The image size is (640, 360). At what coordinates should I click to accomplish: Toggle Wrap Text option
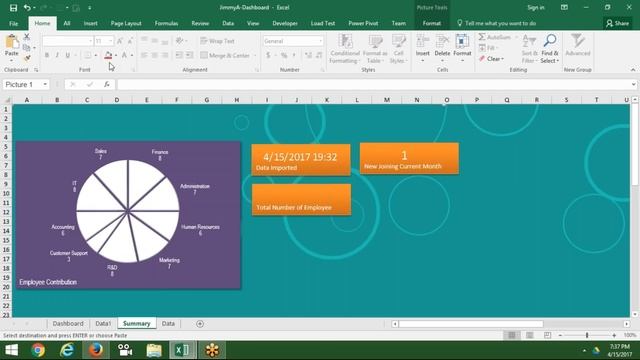tap(218, 41)
